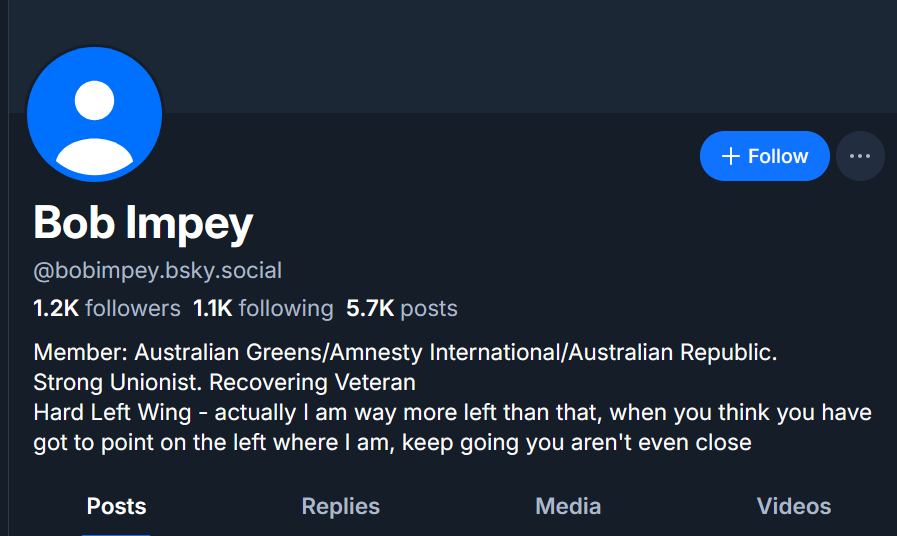Click the @bobimpey.bsky.social handle
The height and width of the screenshot is (536, 897).
pos(158,270)
